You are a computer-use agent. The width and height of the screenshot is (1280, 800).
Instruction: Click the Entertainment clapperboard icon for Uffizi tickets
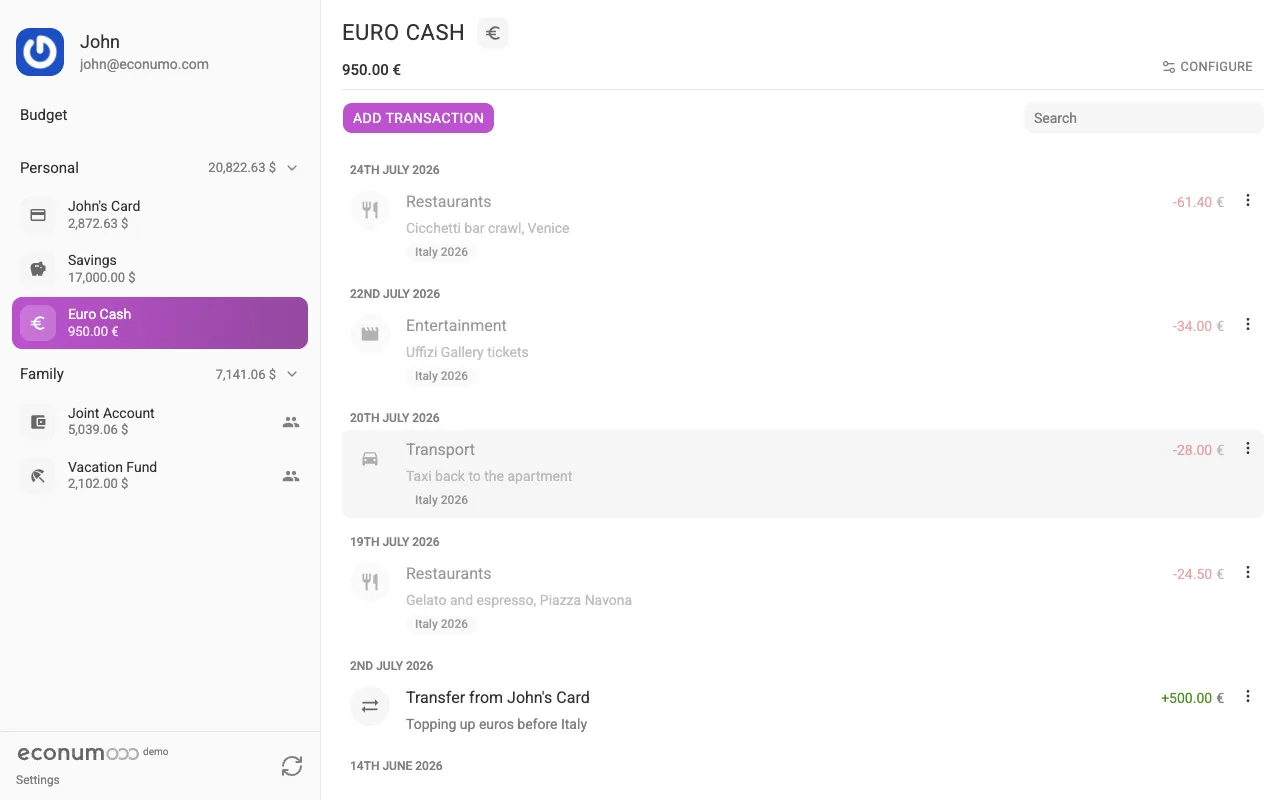tap(370, 334)
